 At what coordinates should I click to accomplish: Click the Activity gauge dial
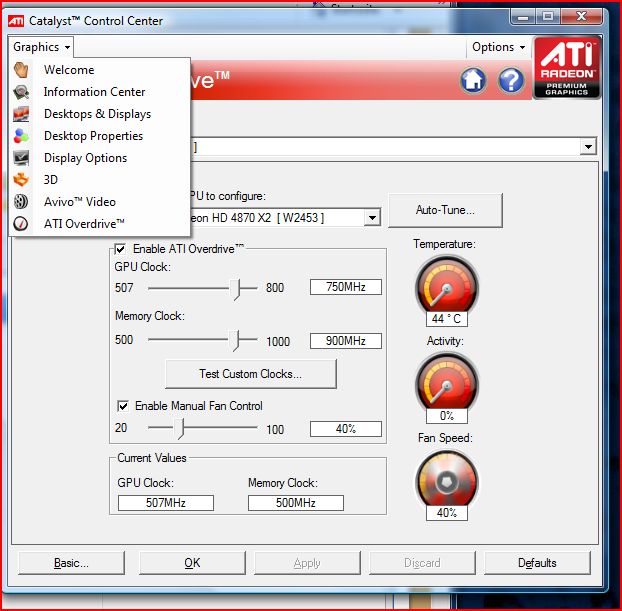pyautogui.click(x=447, y=382)
